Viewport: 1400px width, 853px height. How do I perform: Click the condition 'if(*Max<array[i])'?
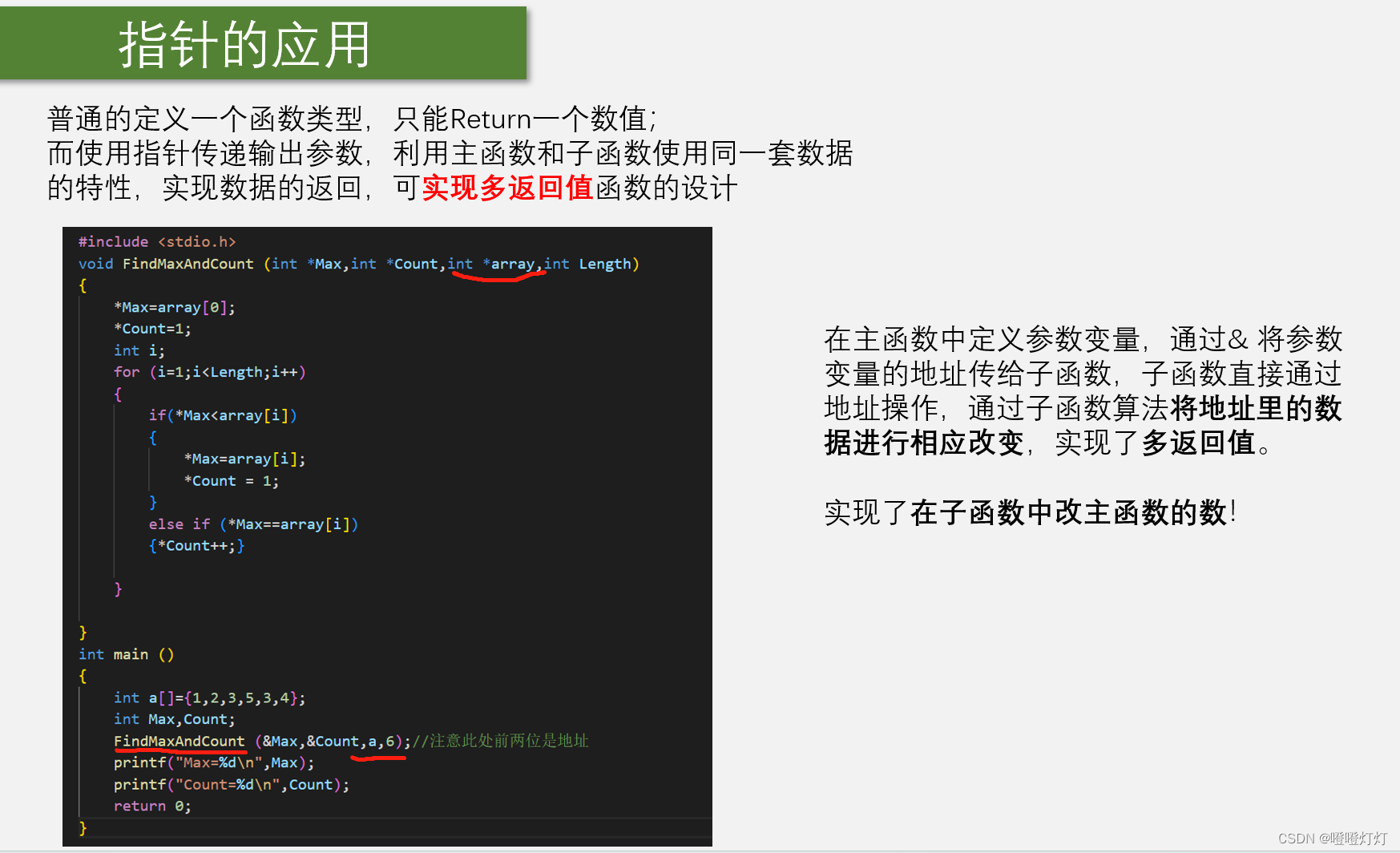(x=223, y=415)
